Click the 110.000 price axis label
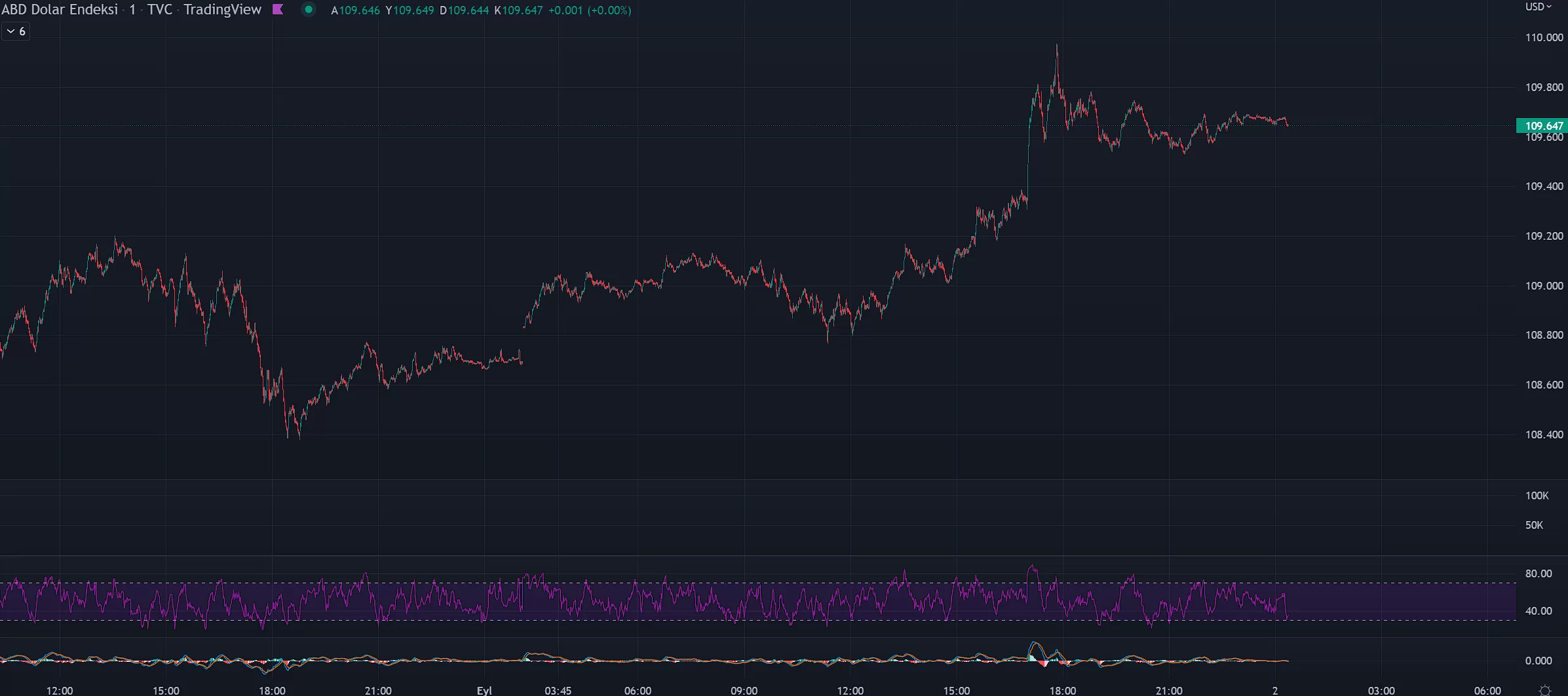This screenshot has height=696, width=1568. (1544, 37)
